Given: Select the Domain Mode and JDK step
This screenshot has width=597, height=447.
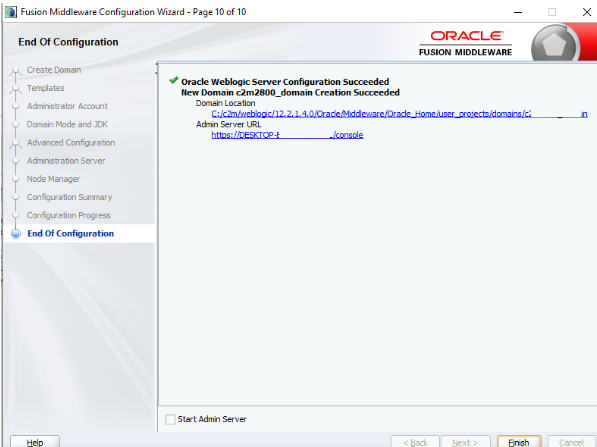Looking at the screenshot, I should (x=67, y=124).
